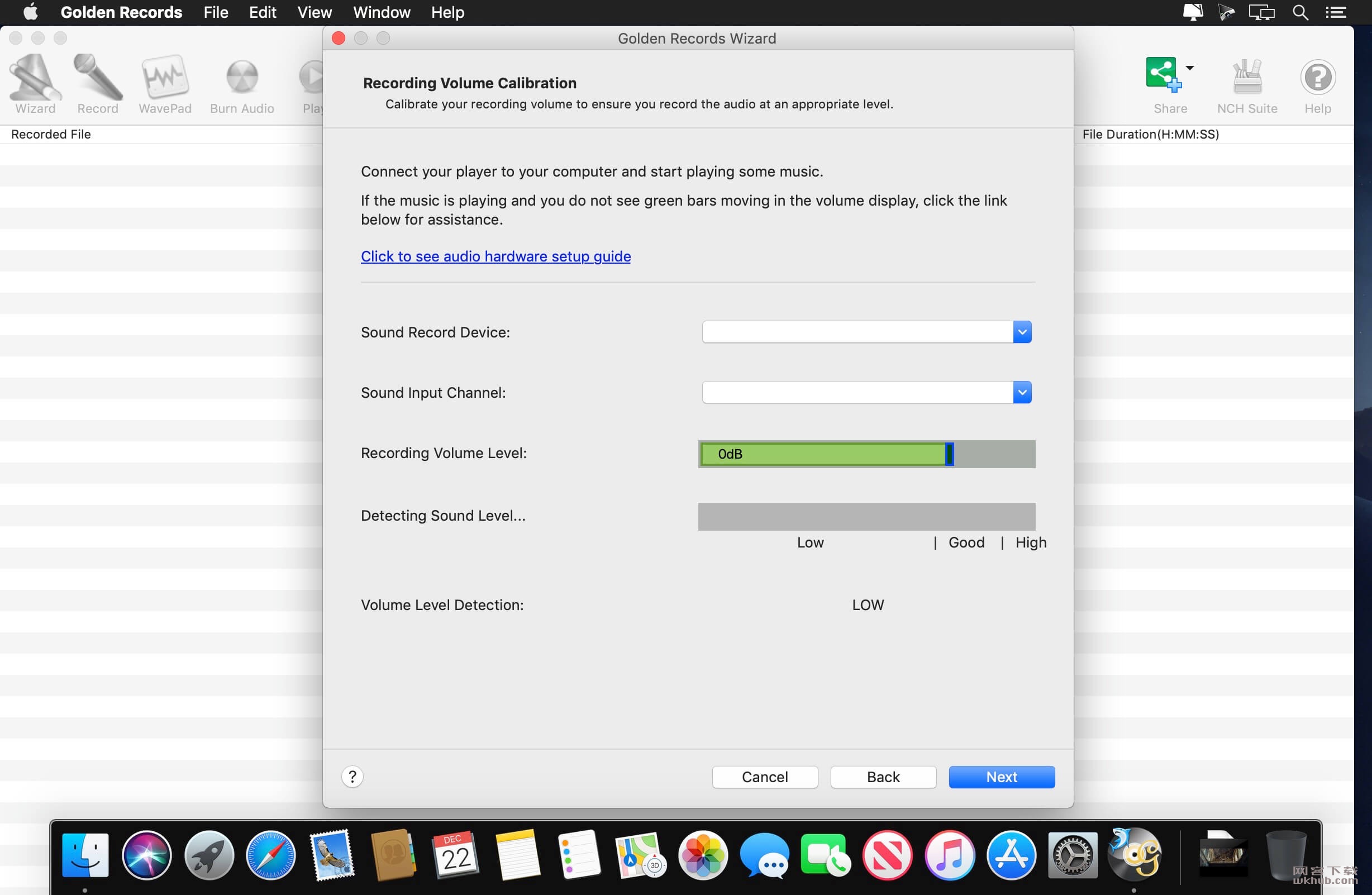
Task: Open App Store from the Dock
Action: point(1011,855)
